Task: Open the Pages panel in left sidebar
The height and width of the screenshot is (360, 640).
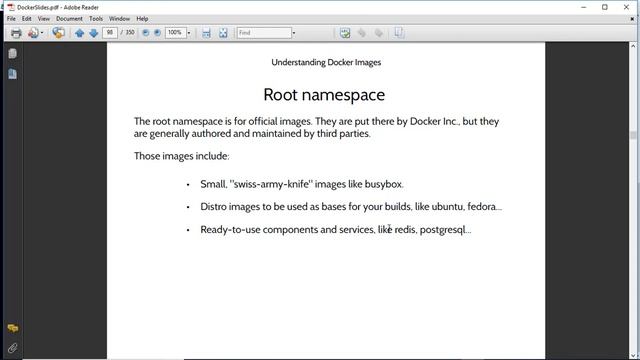Action: tap(13, 53)
